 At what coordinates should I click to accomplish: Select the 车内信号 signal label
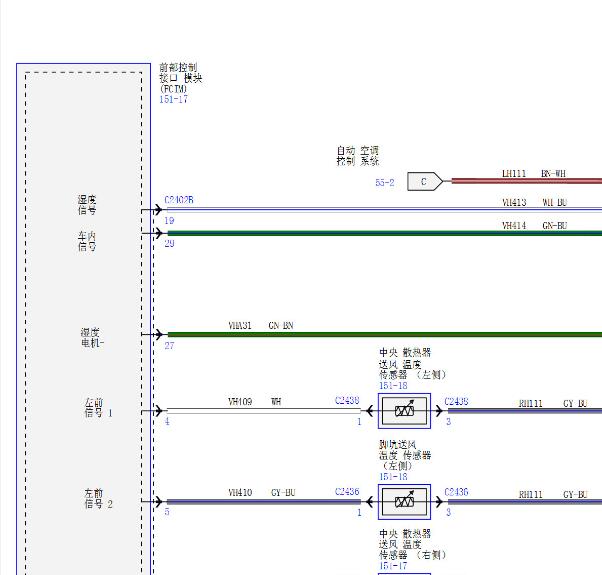pyautogui.click(x=87, y=241)
